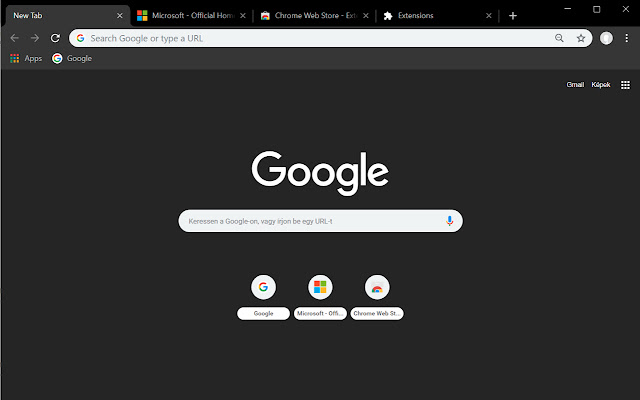Open the Microsoft shortcut tile icon
The width and height of the screenshot is (640, 400).
[x=320, y=287]
